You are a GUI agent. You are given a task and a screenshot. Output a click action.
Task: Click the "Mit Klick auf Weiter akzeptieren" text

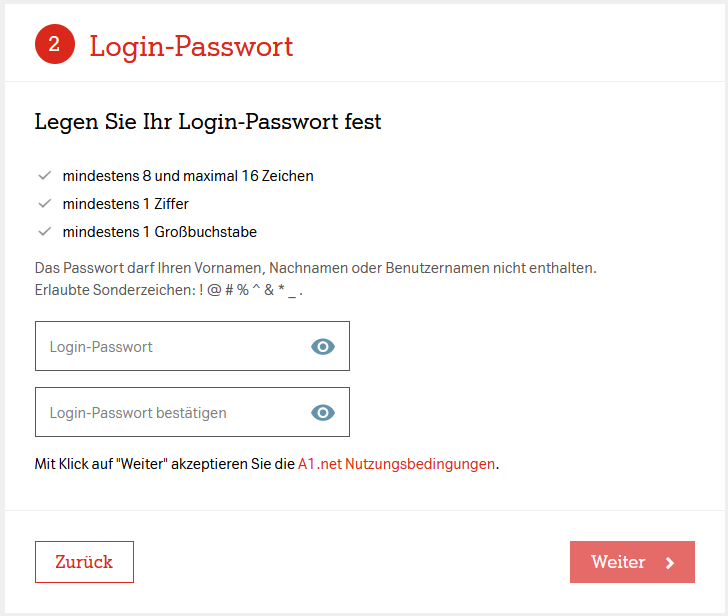165,464
